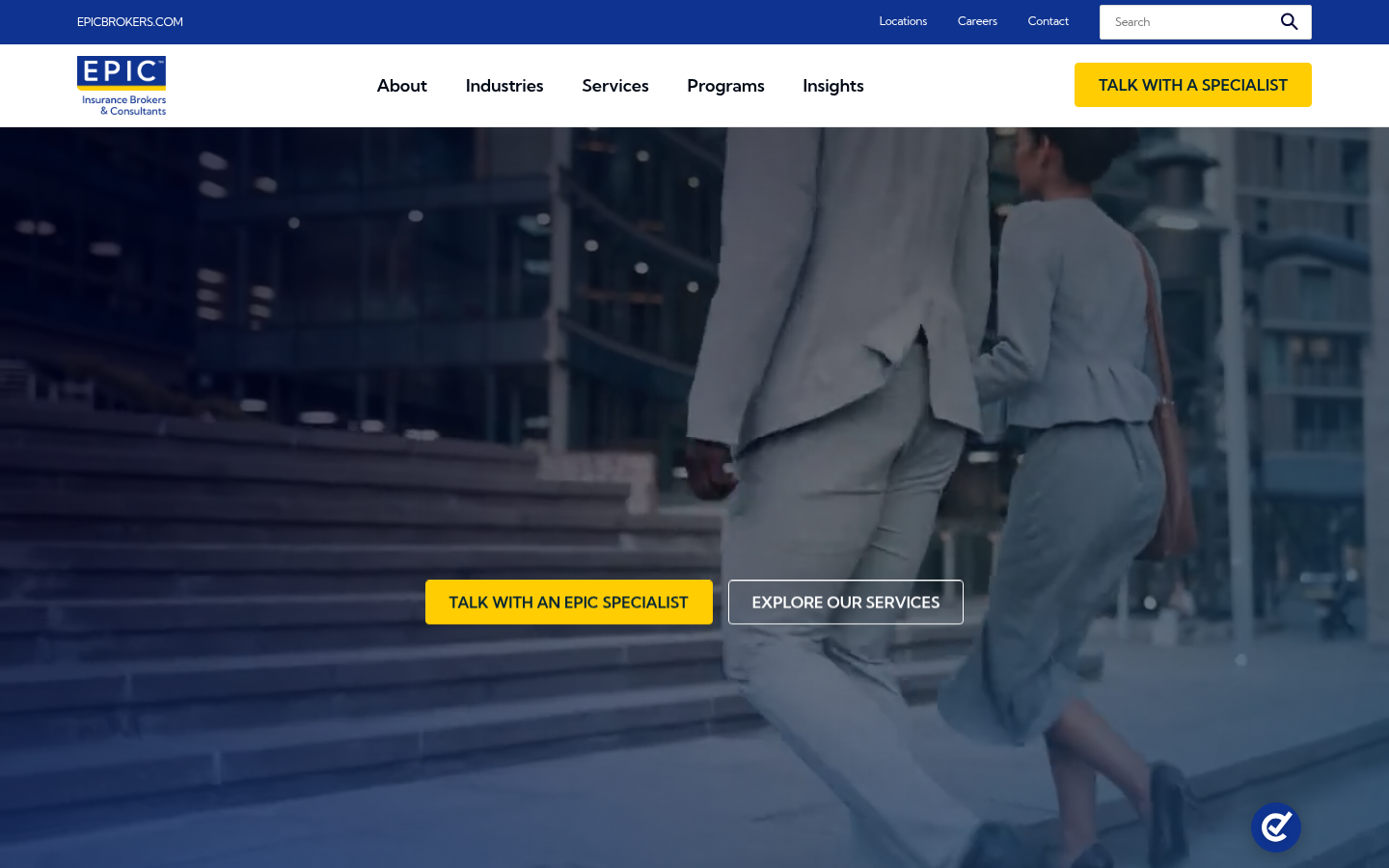
Task: Open the Insights menu
Action: (x=833, y=86)
